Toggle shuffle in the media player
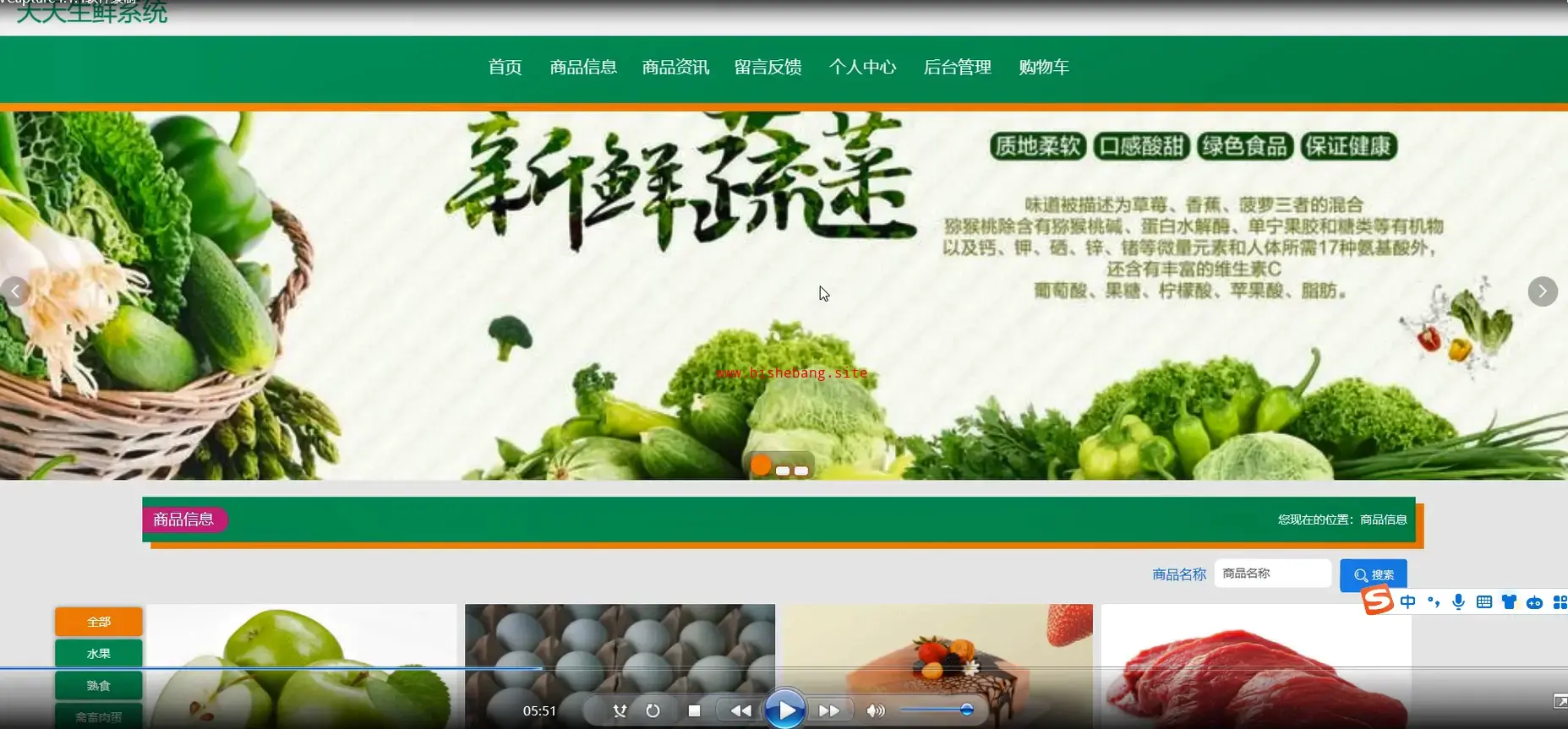Viewport: 1568px width, 729px height. 620,710
